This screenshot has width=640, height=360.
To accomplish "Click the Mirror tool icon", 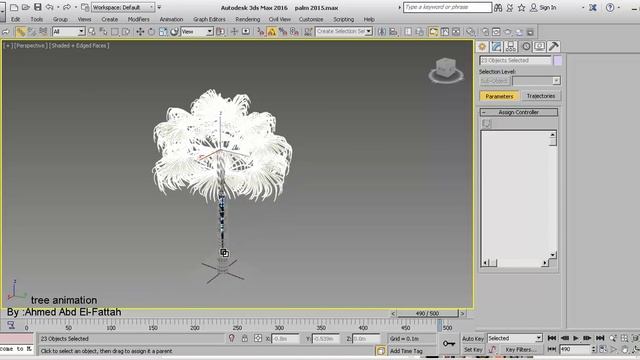I will pos(381,31).
